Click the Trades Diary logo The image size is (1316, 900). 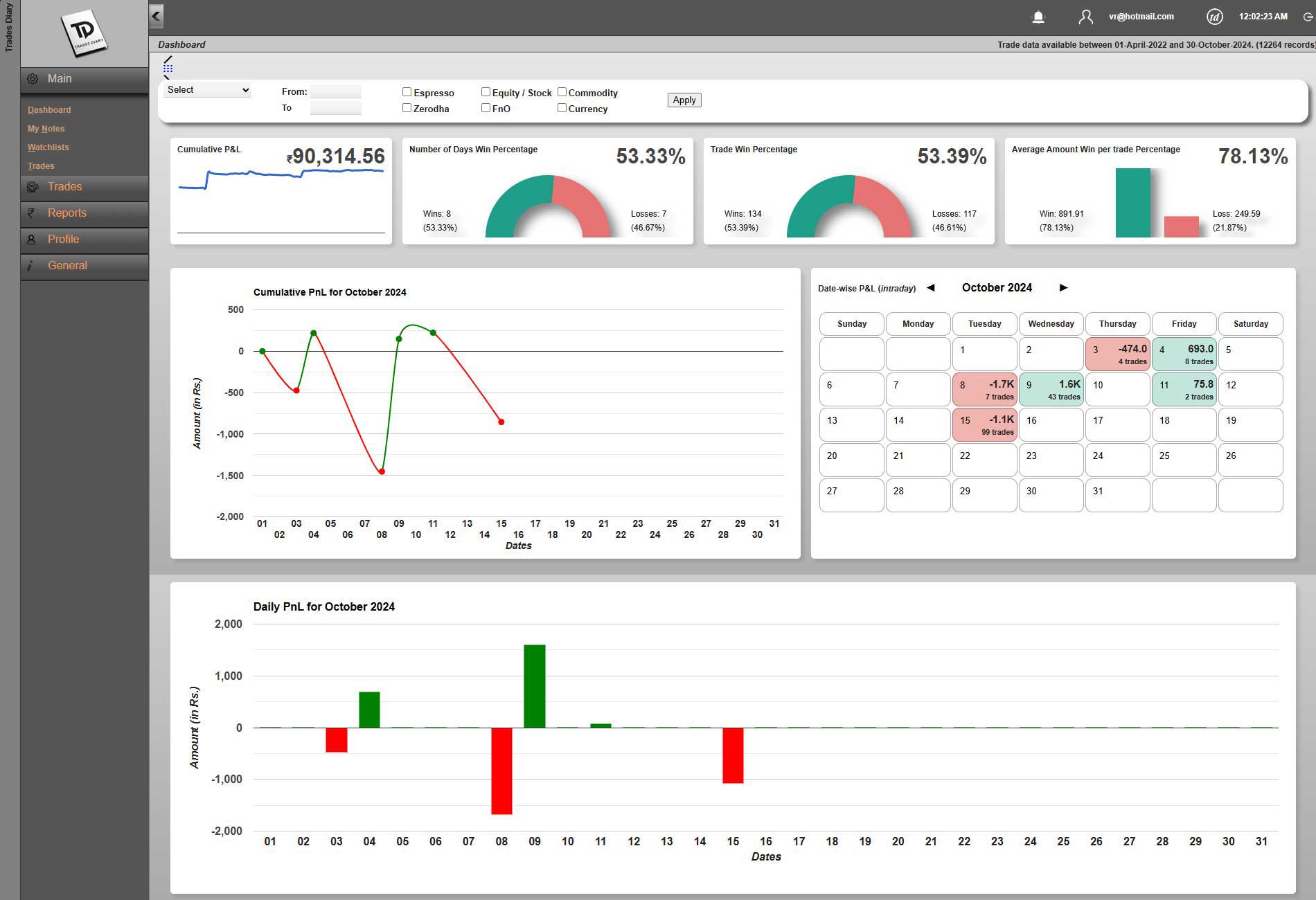tap(84, 33)
